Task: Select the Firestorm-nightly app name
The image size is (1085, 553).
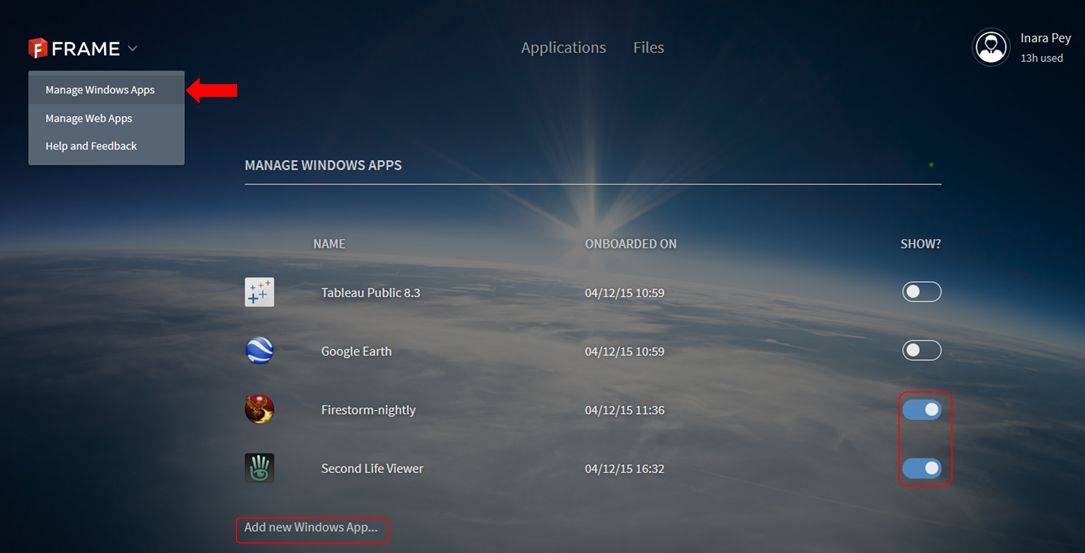Action: click(368, 410)
